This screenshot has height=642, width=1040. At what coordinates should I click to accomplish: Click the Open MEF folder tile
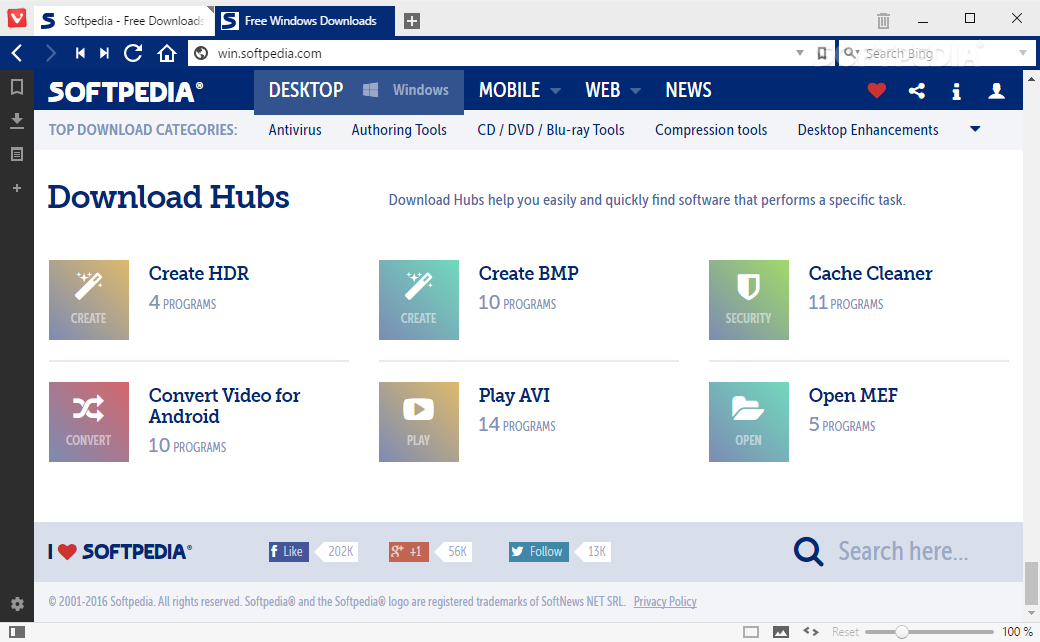[x=749, y=422]
